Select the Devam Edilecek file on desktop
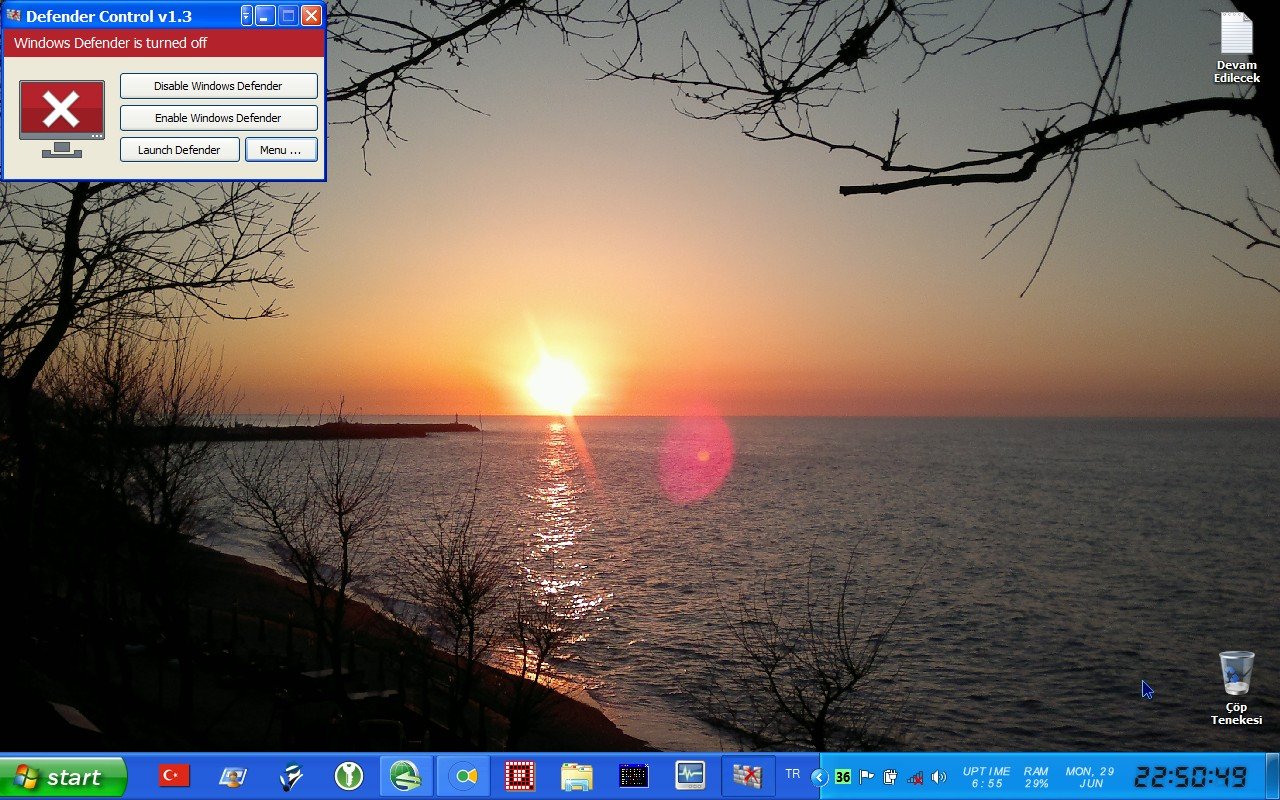The width and height of the screenshot is (1280, 800). coord(1237,48)
